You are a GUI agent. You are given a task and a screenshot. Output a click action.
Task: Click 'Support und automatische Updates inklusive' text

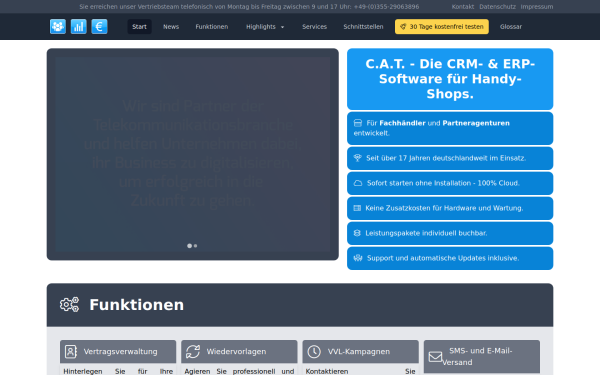pyautogui.click(x=443, y=258)
